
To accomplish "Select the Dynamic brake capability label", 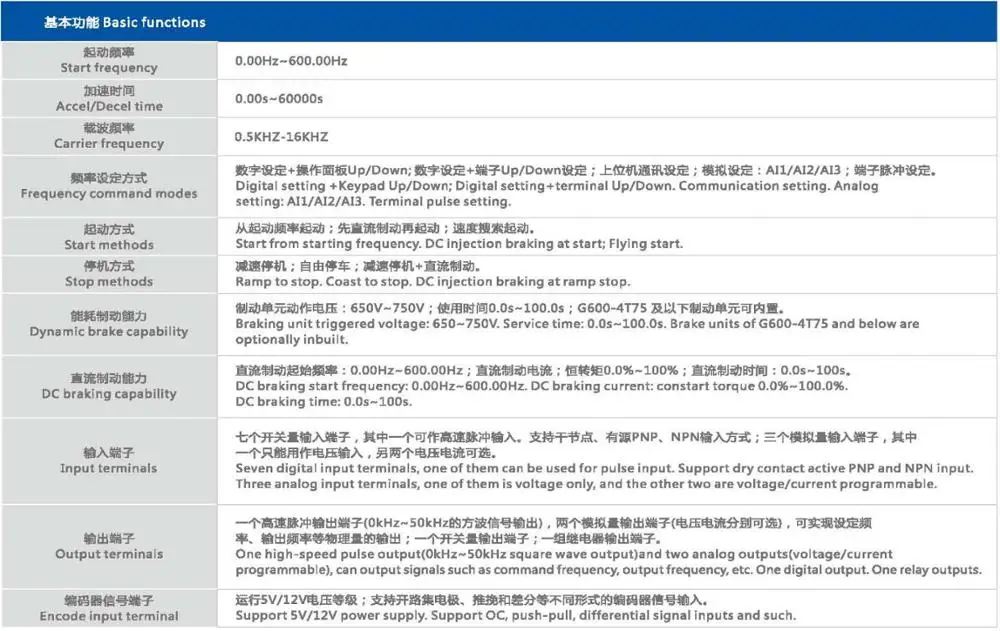I will point(109,324).
